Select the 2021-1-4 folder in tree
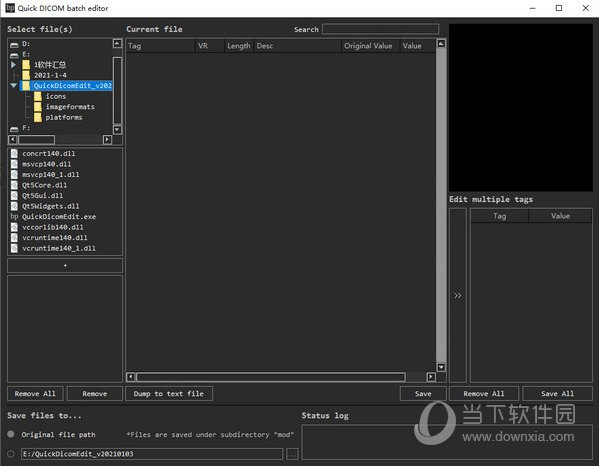 coord(50,75)
